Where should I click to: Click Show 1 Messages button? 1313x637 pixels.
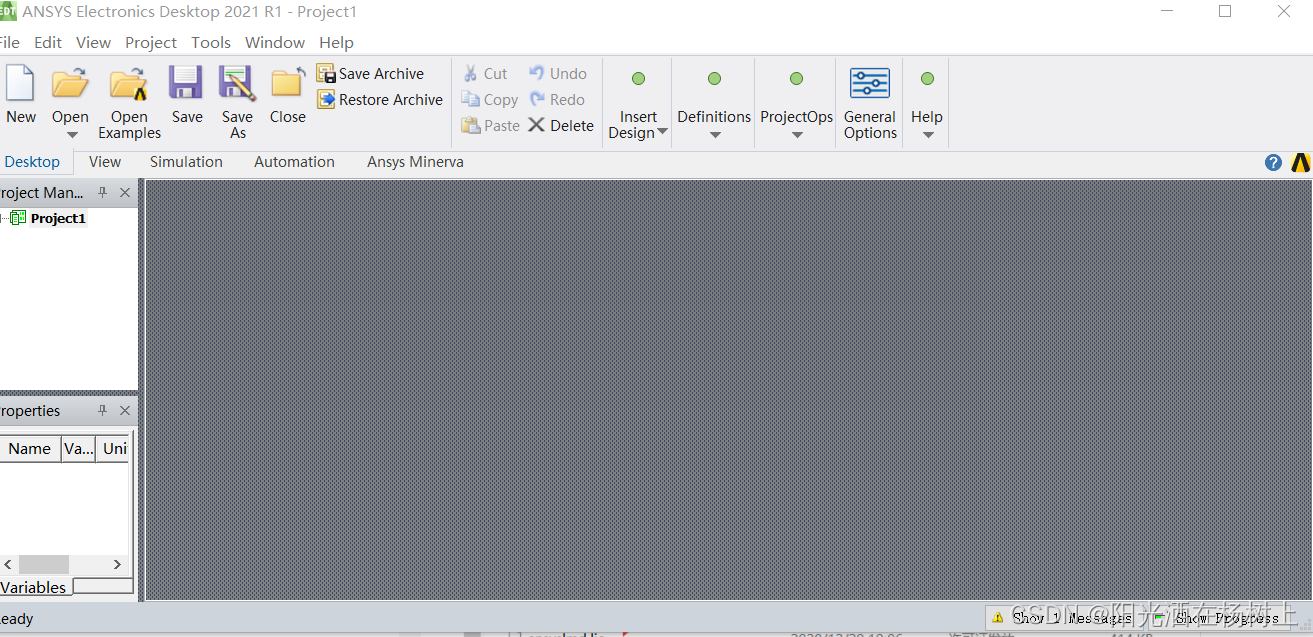1063,618
